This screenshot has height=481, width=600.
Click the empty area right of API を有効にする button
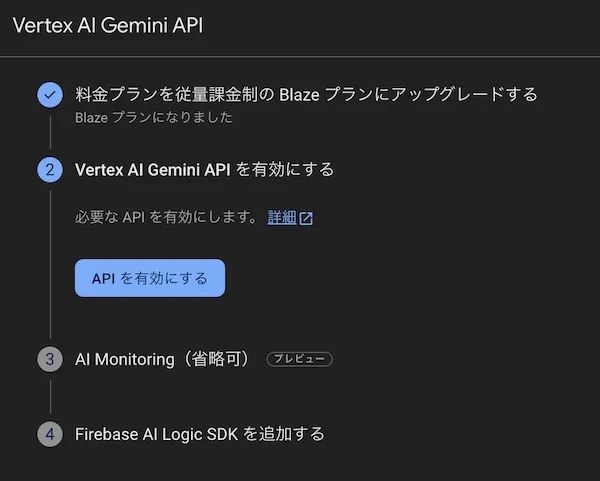tap(400, 278)
